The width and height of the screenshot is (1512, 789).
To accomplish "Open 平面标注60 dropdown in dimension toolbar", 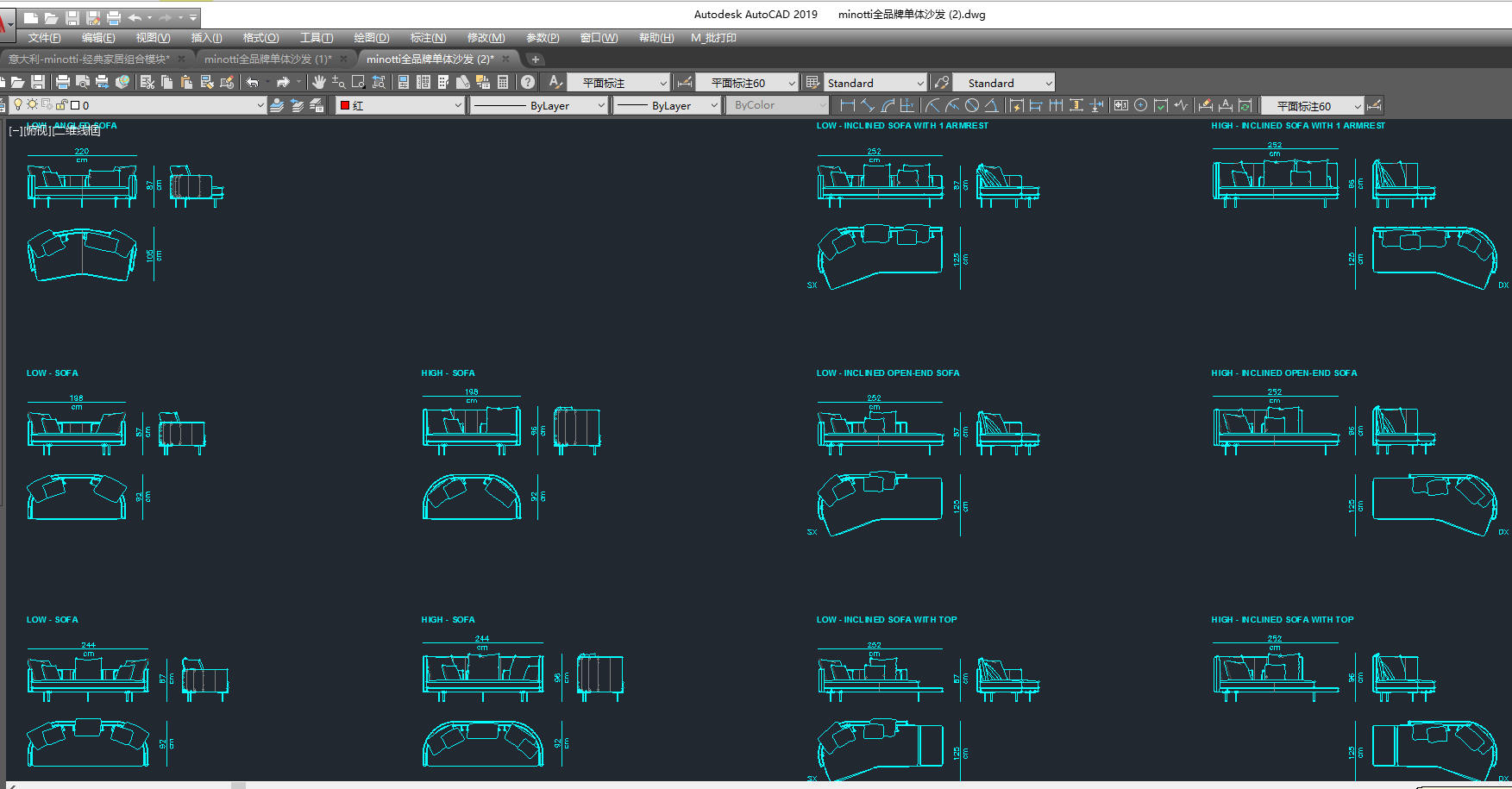I will pyautogui.click(x=1314, y=105).
